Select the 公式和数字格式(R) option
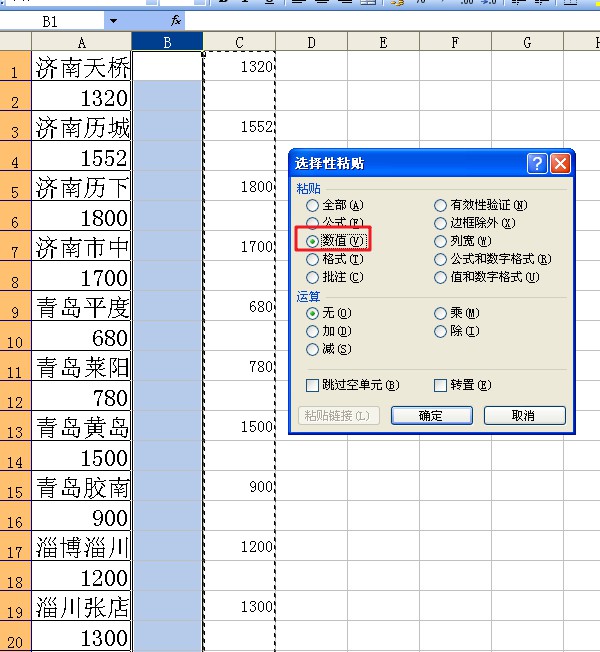The width and height of the screenshot is (600, 652). (x=493, y=259)
